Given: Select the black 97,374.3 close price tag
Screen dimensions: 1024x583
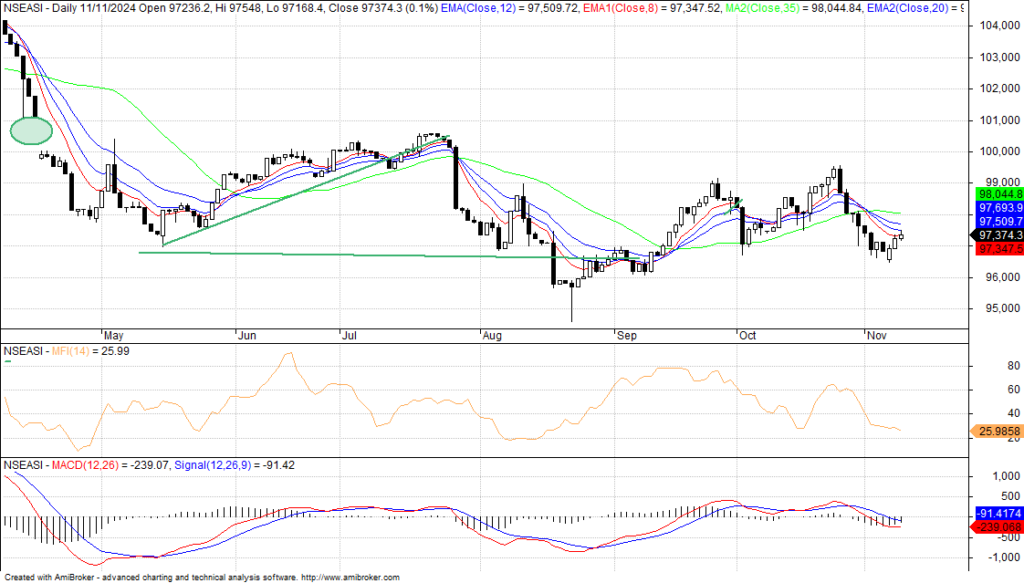Looking at the screenshot, I should pyautogui.click(x=997, y=236).
